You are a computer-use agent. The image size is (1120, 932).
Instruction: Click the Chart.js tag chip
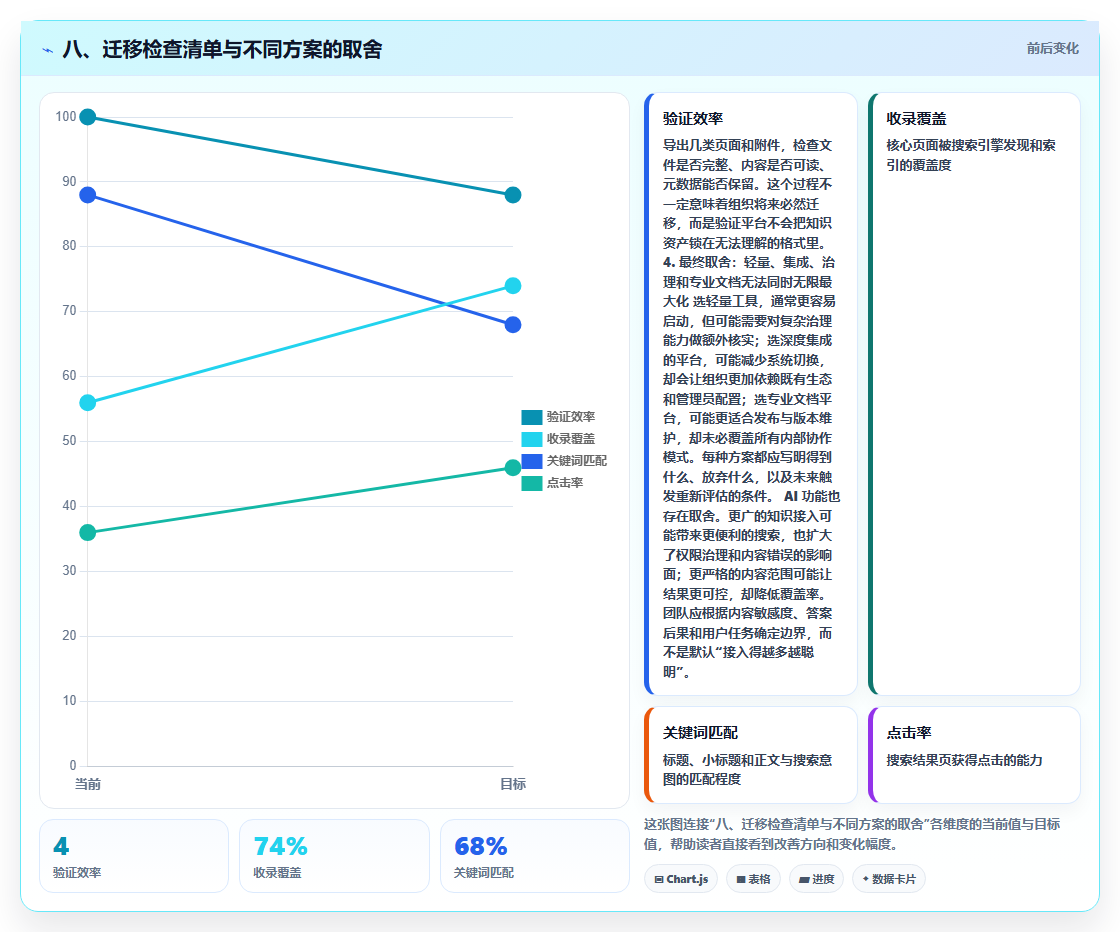point(681,879)
